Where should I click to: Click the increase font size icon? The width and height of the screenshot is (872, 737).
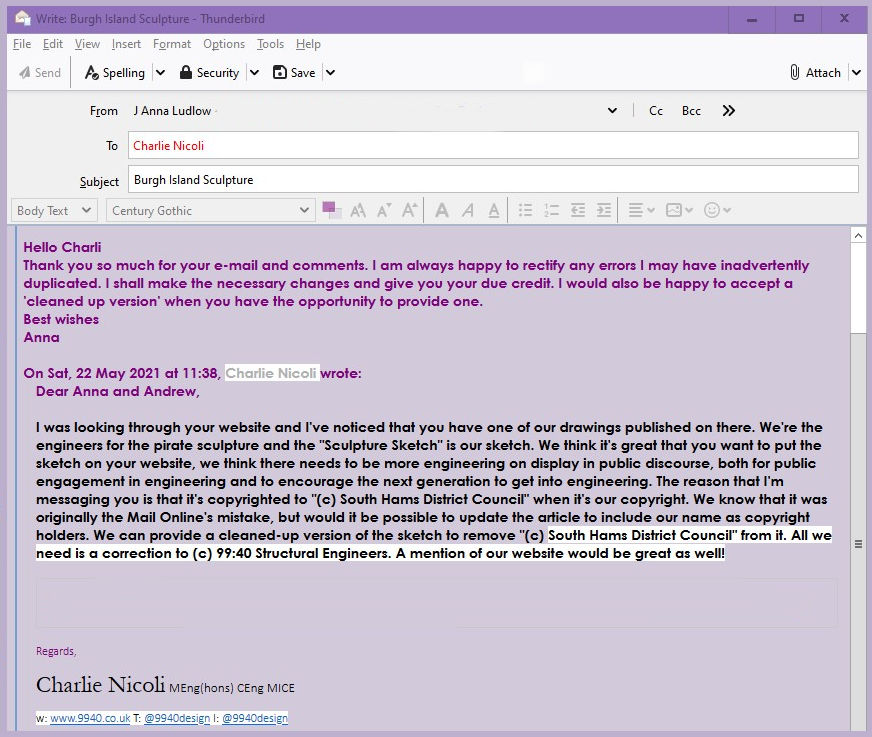tap(408, 210)
